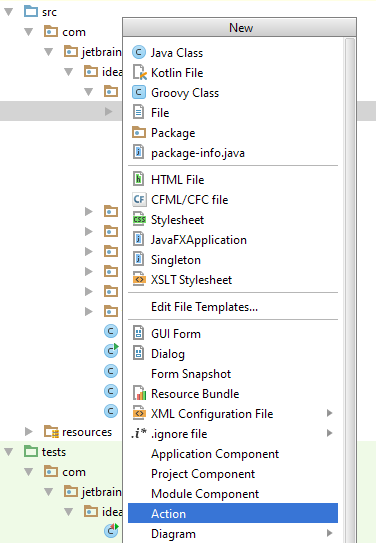Click the .ignore file icon
376x545 pixels.
click(x=139, y=433)
